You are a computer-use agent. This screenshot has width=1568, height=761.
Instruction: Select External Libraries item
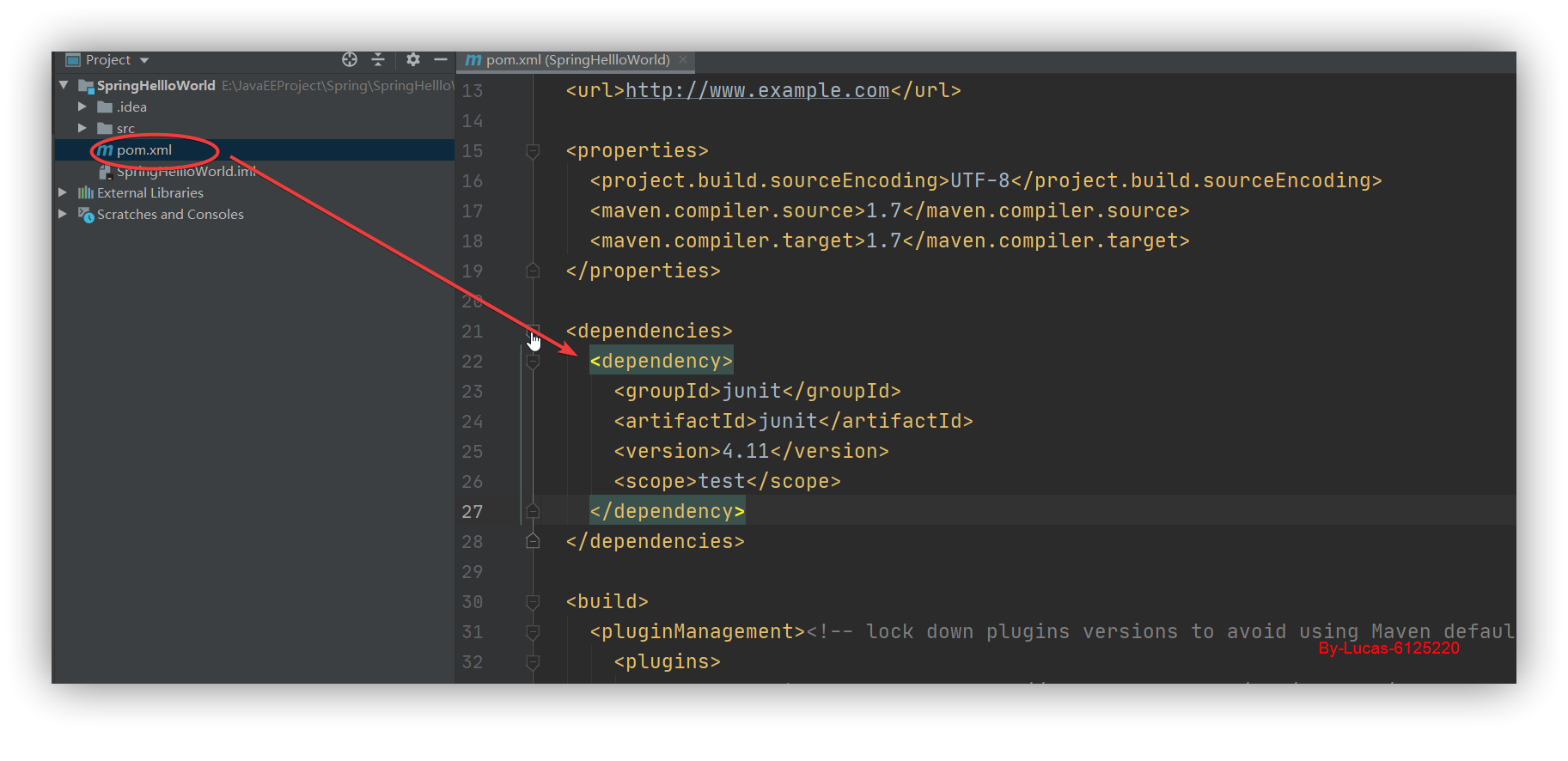(x=150, y=193)
